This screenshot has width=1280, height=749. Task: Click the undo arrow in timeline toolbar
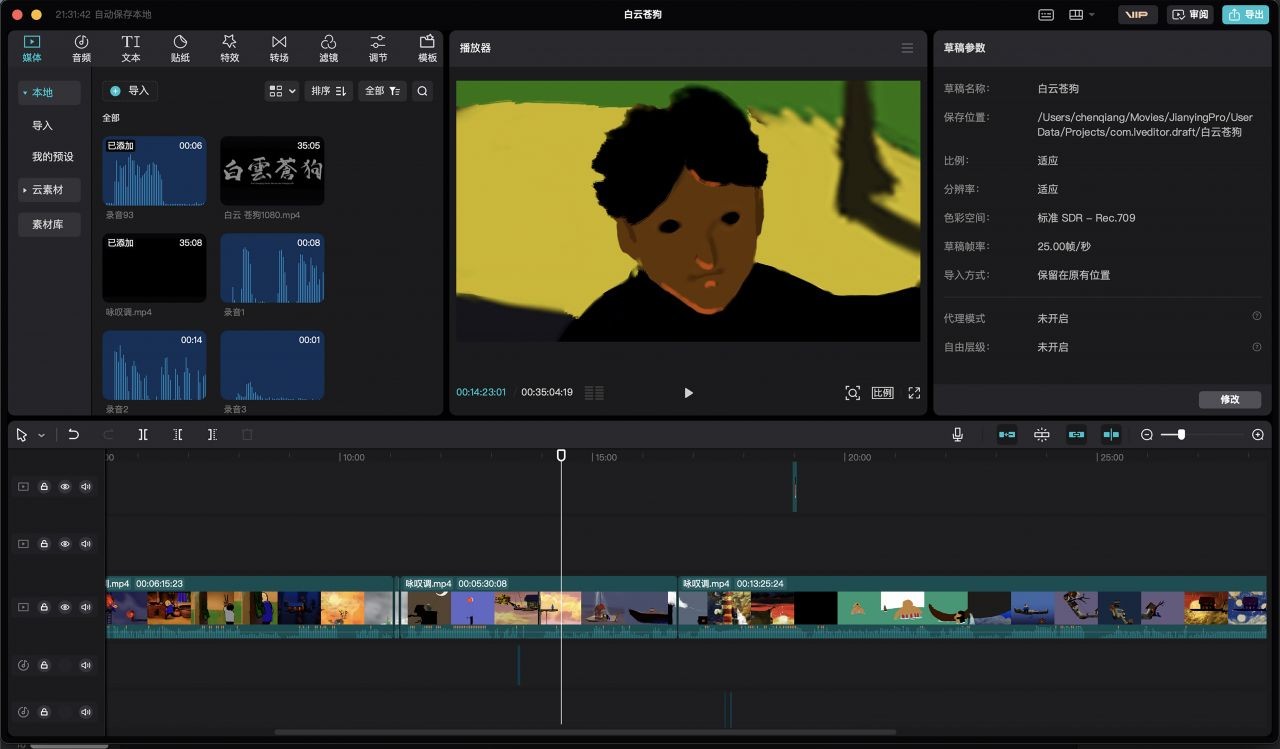tap(73, 435)
